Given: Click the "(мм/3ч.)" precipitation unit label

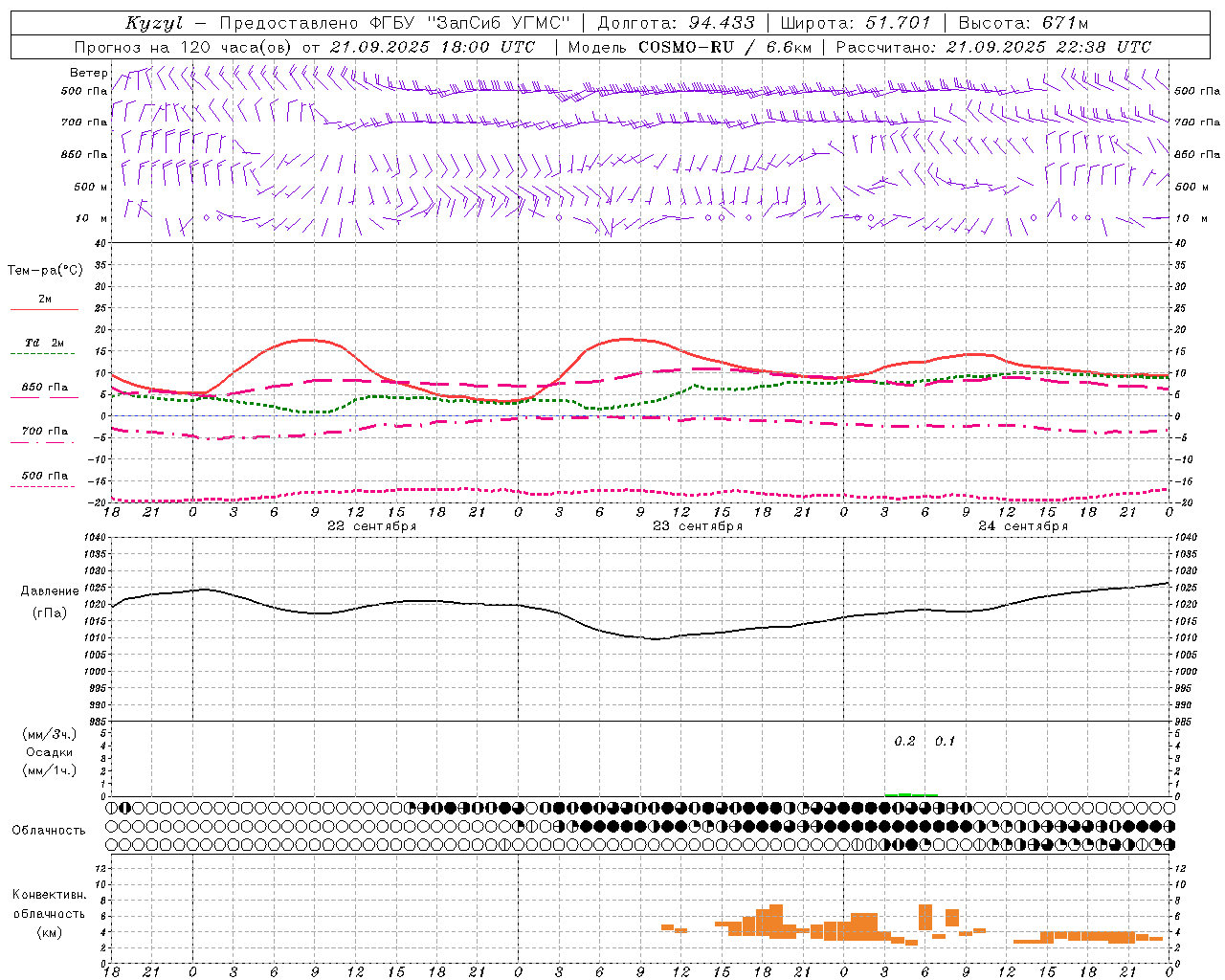Looking at the screenshot, I should (x=50, y=734).
